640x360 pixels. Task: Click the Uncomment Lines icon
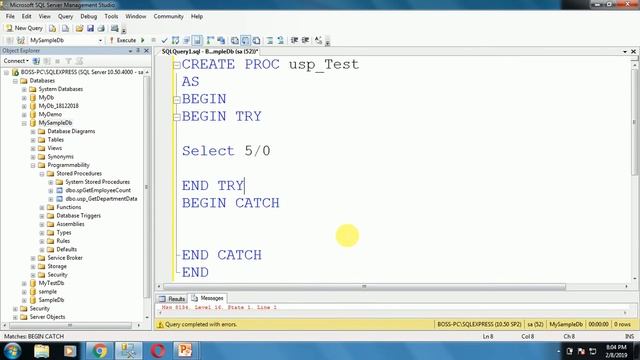(281, 40)
